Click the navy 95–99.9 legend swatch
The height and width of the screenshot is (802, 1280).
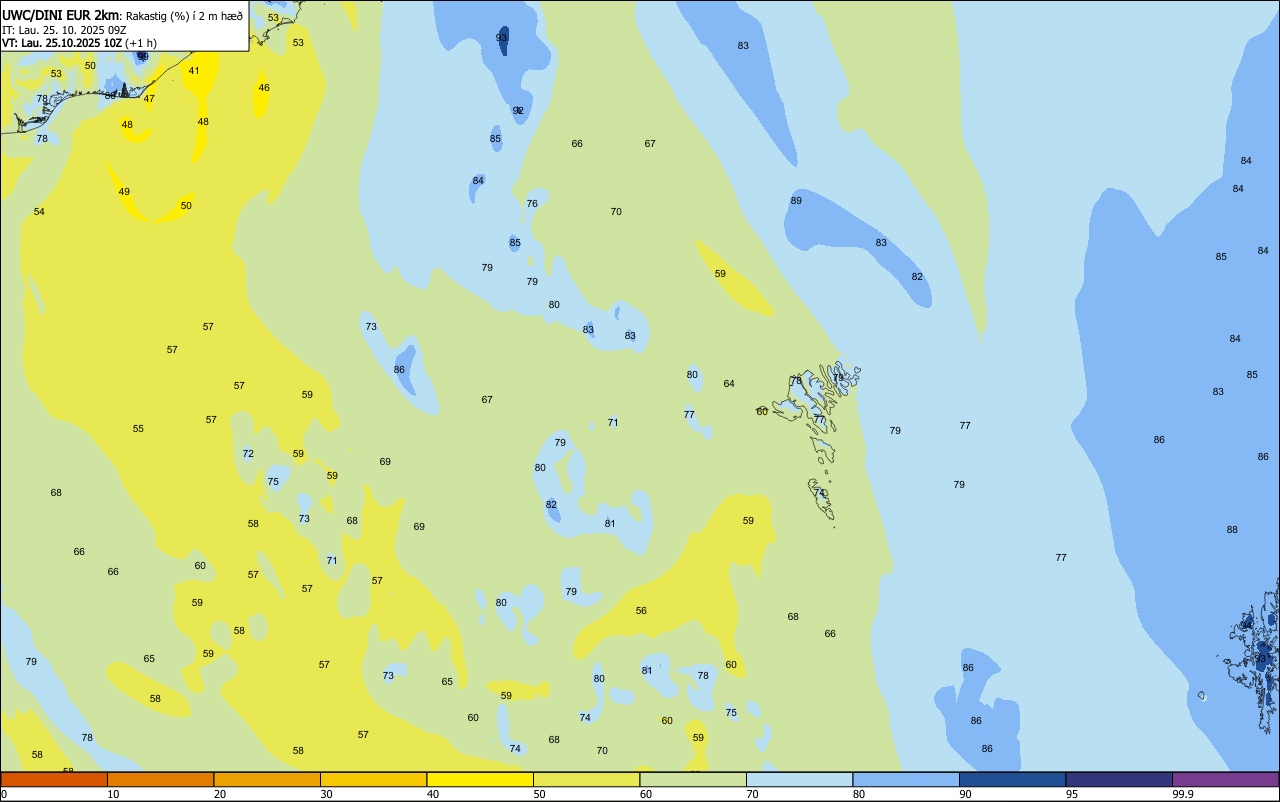pyautogui.click(x=1119, y=779)
